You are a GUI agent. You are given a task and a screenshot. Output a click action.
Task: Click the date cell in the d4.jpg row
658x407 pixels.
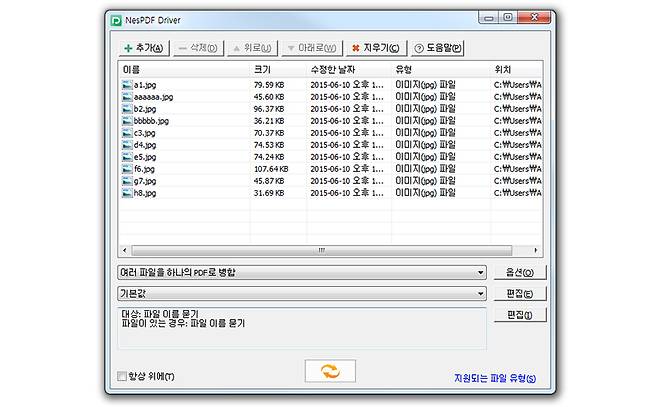347,145
